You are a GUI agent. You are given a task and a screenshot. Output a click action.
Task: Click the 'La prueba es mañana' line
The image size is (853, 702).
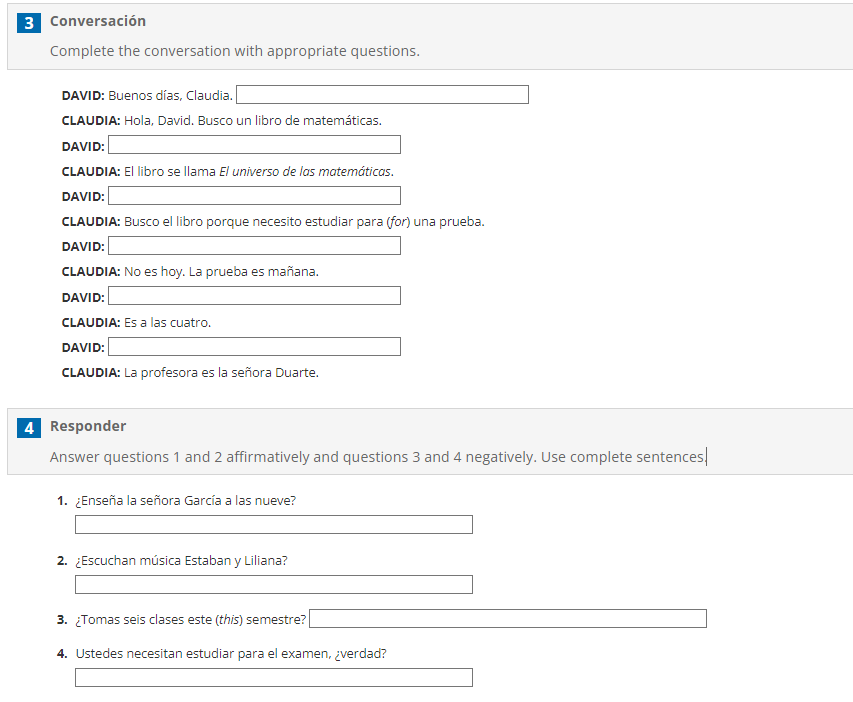click(254, 272)
